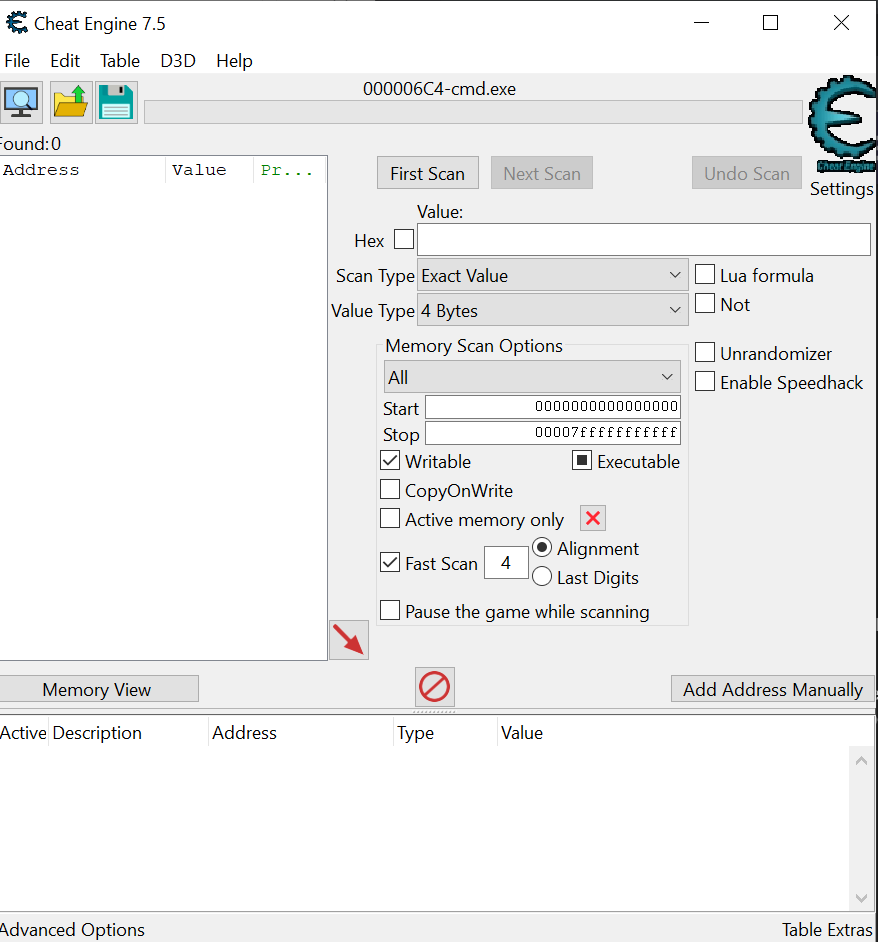Screen dimensions: 878x942
Task: Click the red arrow add-to-list icon
Action: (349, 640)
